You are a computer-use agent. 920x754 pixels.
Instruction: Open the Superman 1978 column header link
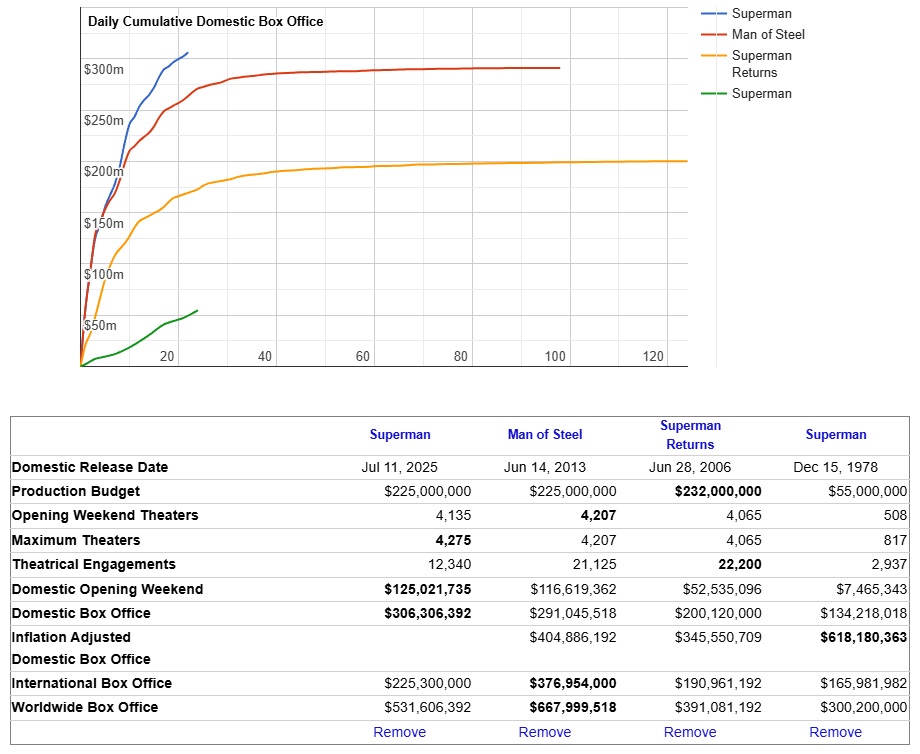(x=836, y=435)
